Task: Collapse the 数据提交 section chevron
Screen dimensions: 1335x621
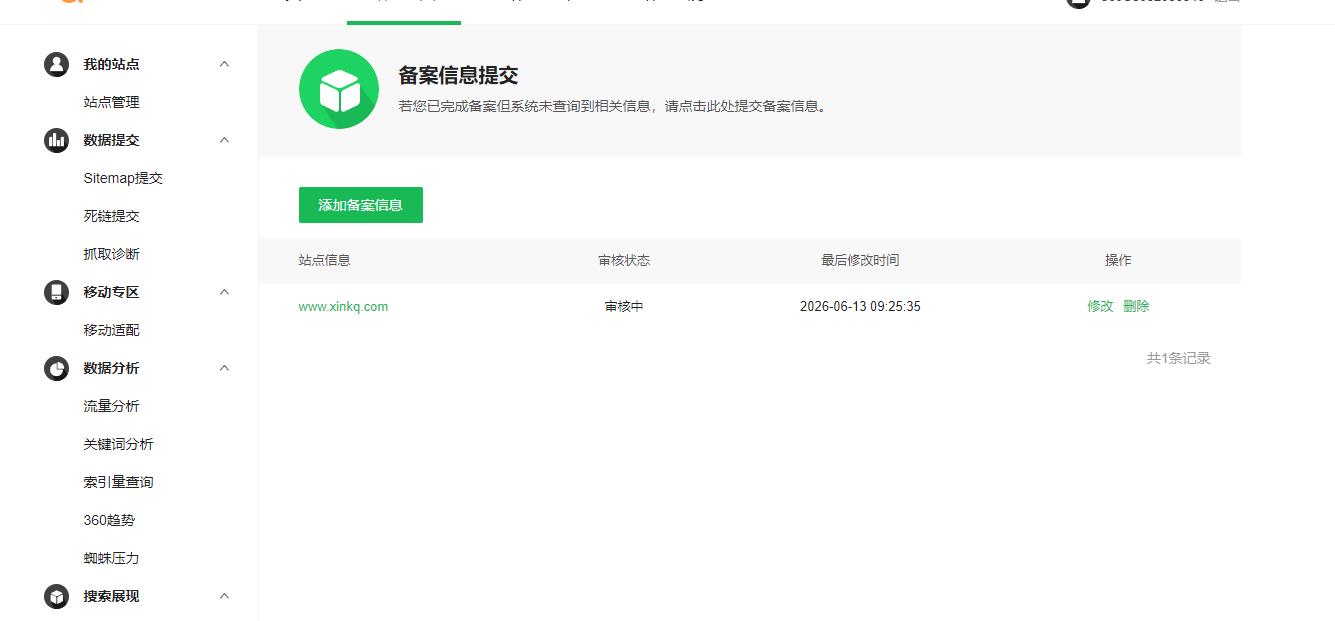Action: pyautogui.click(x=224, y=140)
